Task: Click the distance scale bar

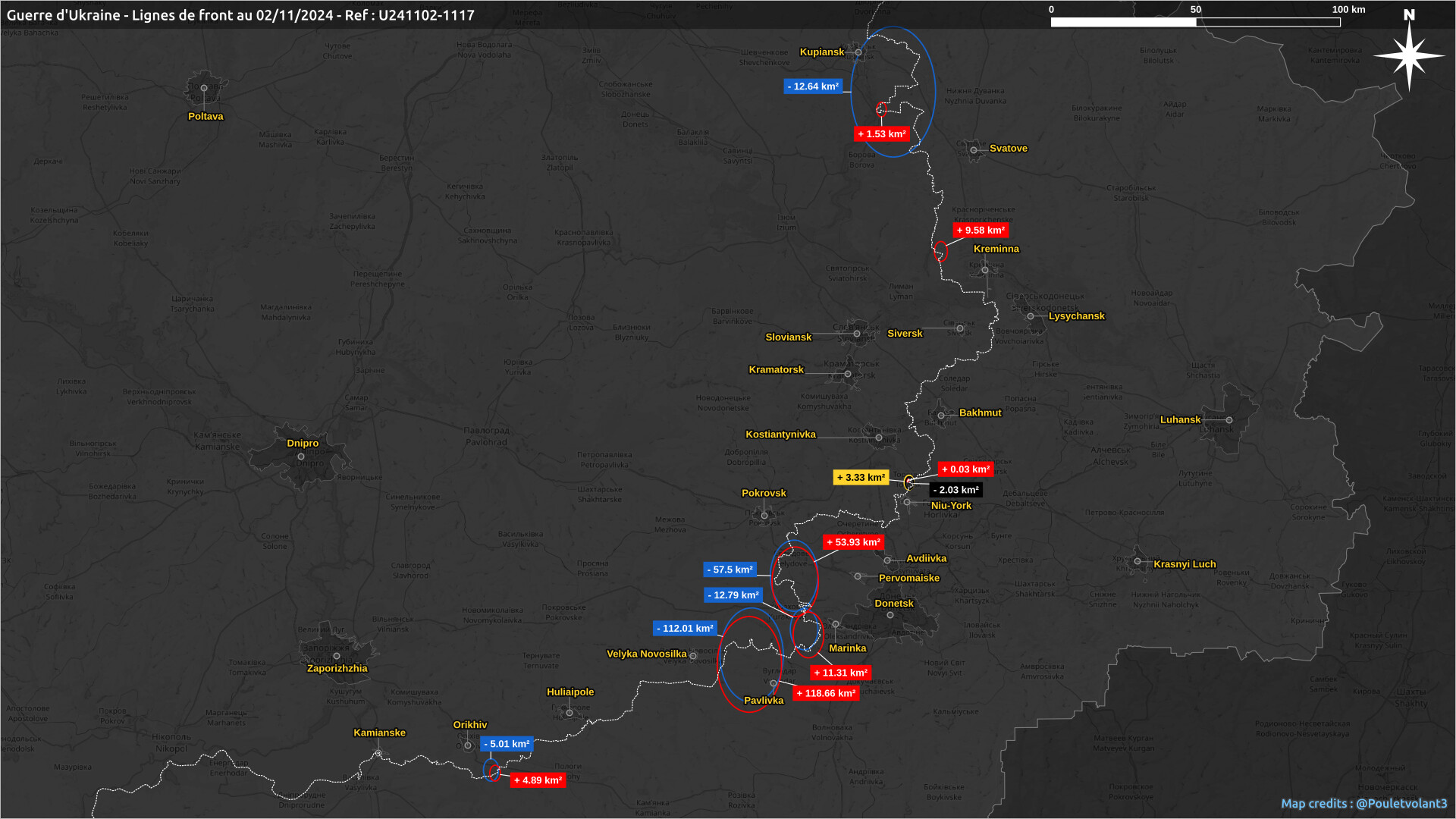Action: (1195, 22)
